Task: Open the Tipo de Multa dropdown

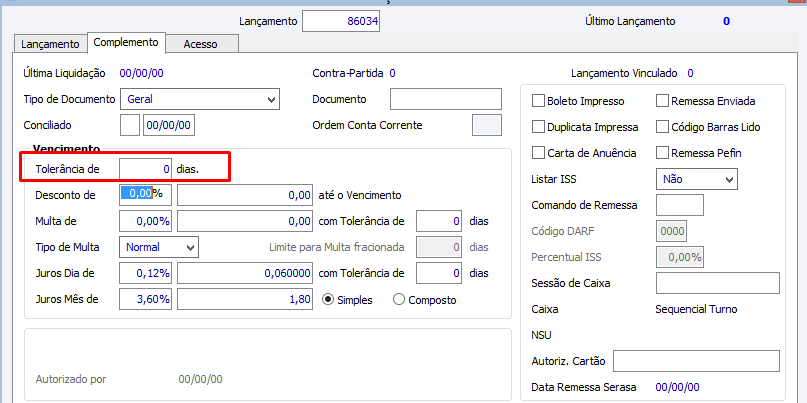Action: (190, 247)
